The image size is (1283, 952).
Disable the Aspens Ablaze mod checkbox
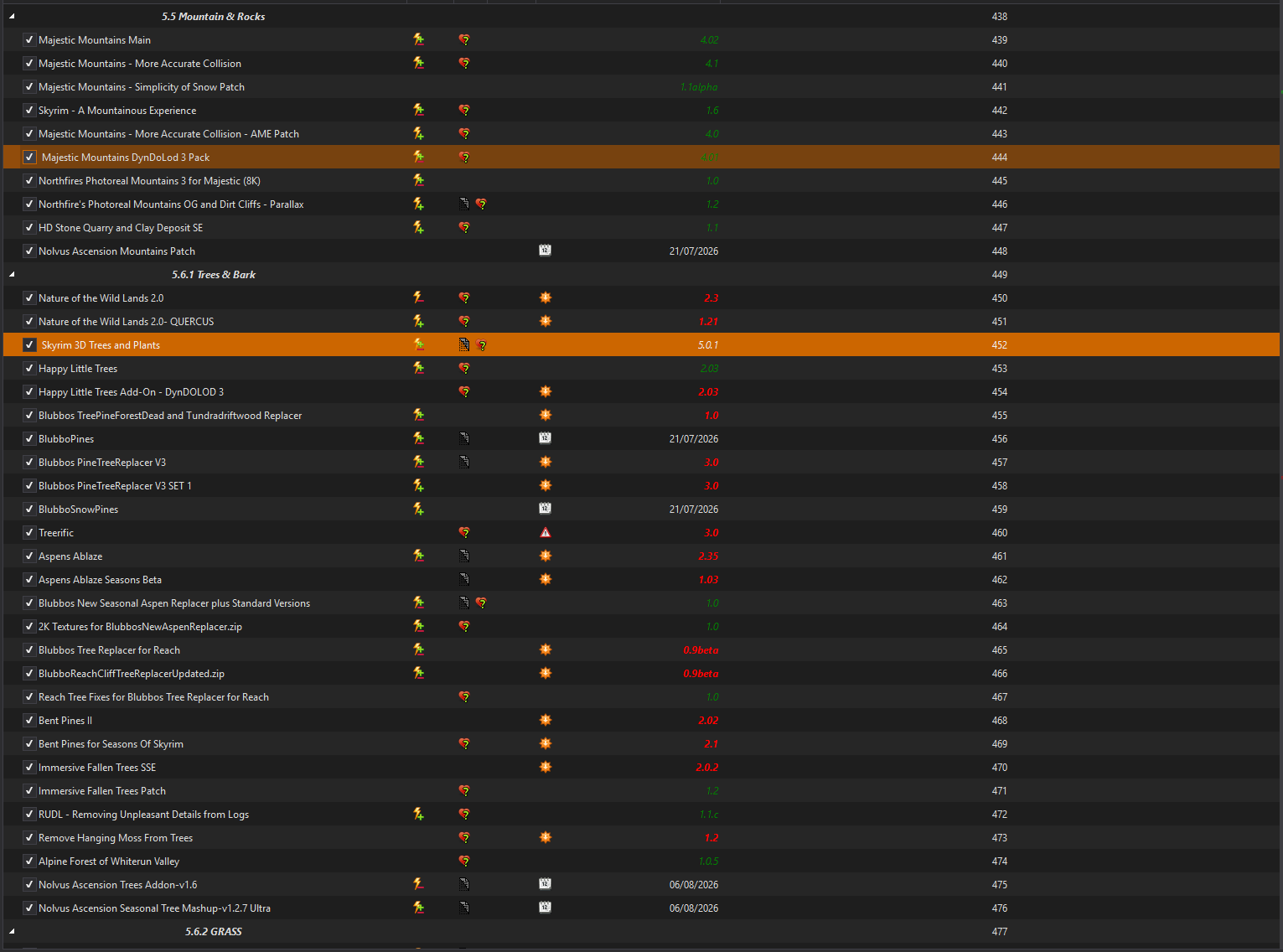click(29, 556)
